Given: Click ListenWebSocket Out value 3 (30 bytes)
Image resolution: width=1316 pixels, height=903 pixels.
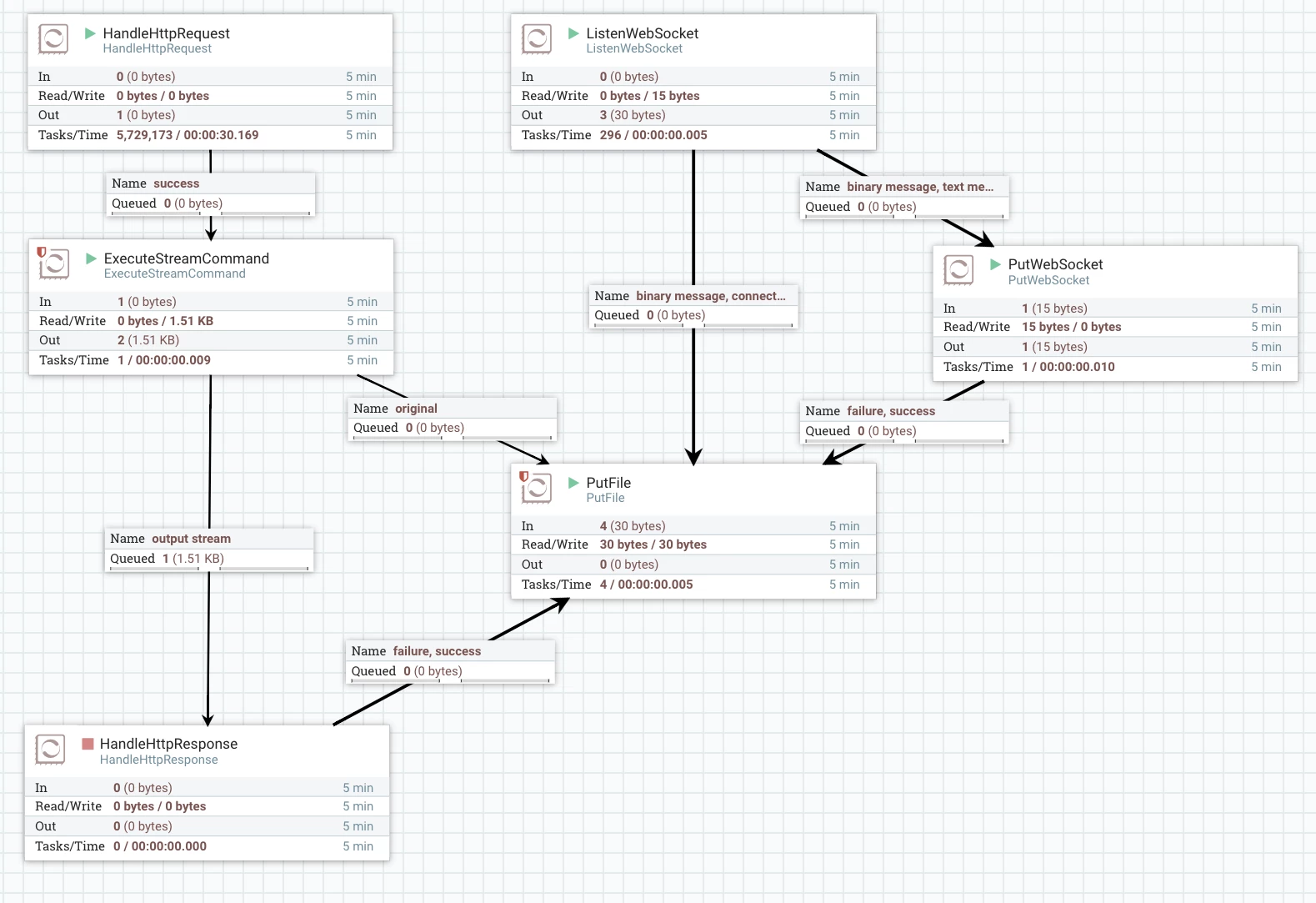Looking at the screenshot, I should coord(633,115).
